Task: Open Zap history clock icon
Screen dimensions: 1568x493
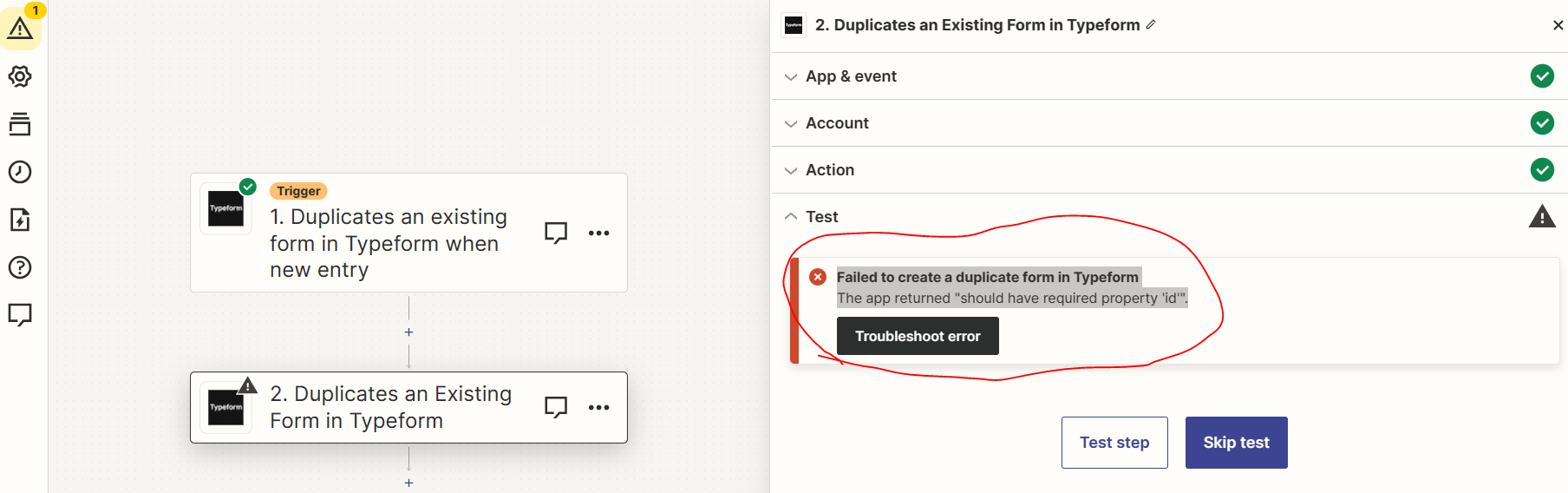Action: [x=20, y=172]
